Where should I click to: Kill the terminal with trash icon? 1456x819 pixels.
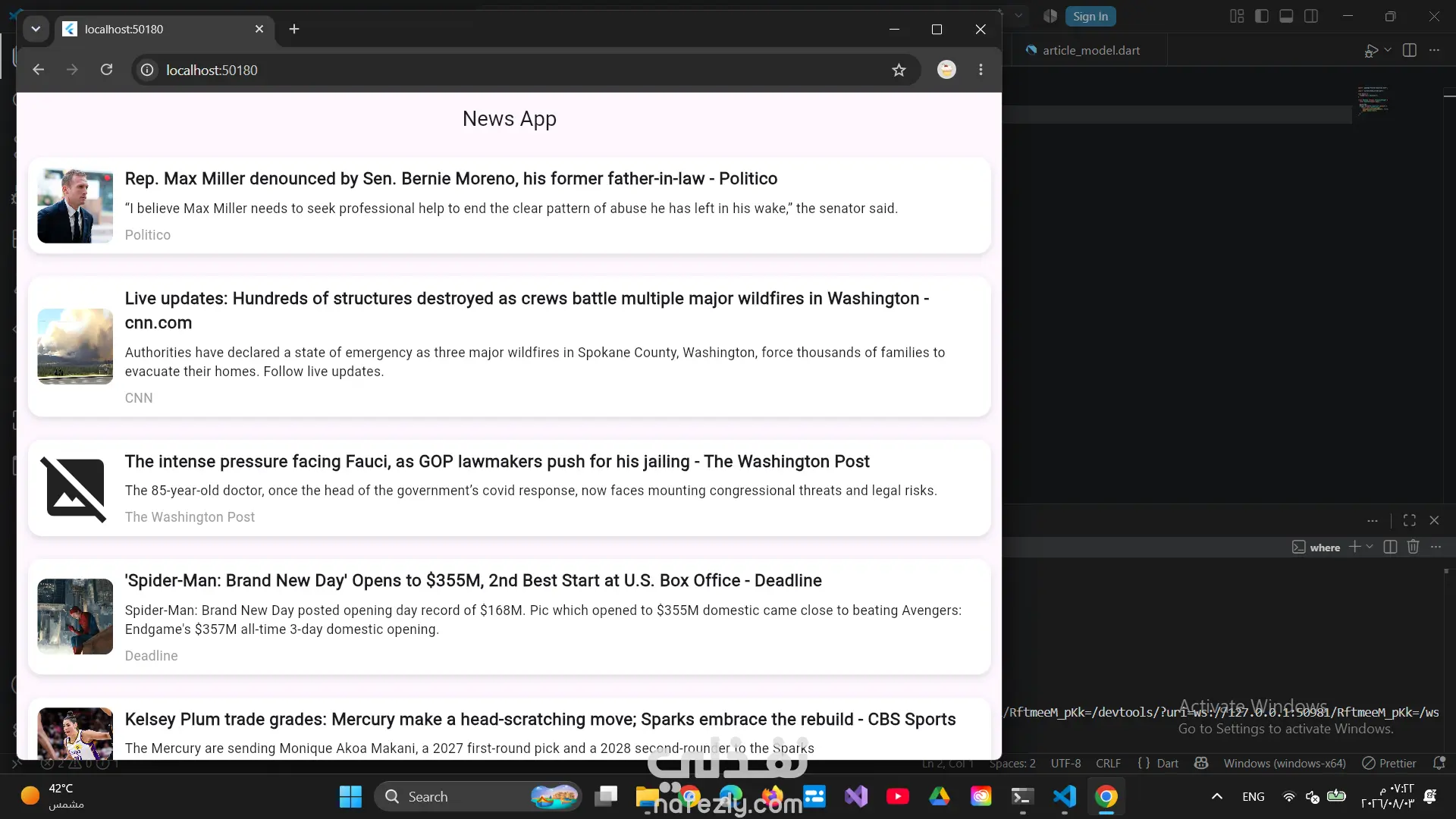click(x=1413, y=547)
